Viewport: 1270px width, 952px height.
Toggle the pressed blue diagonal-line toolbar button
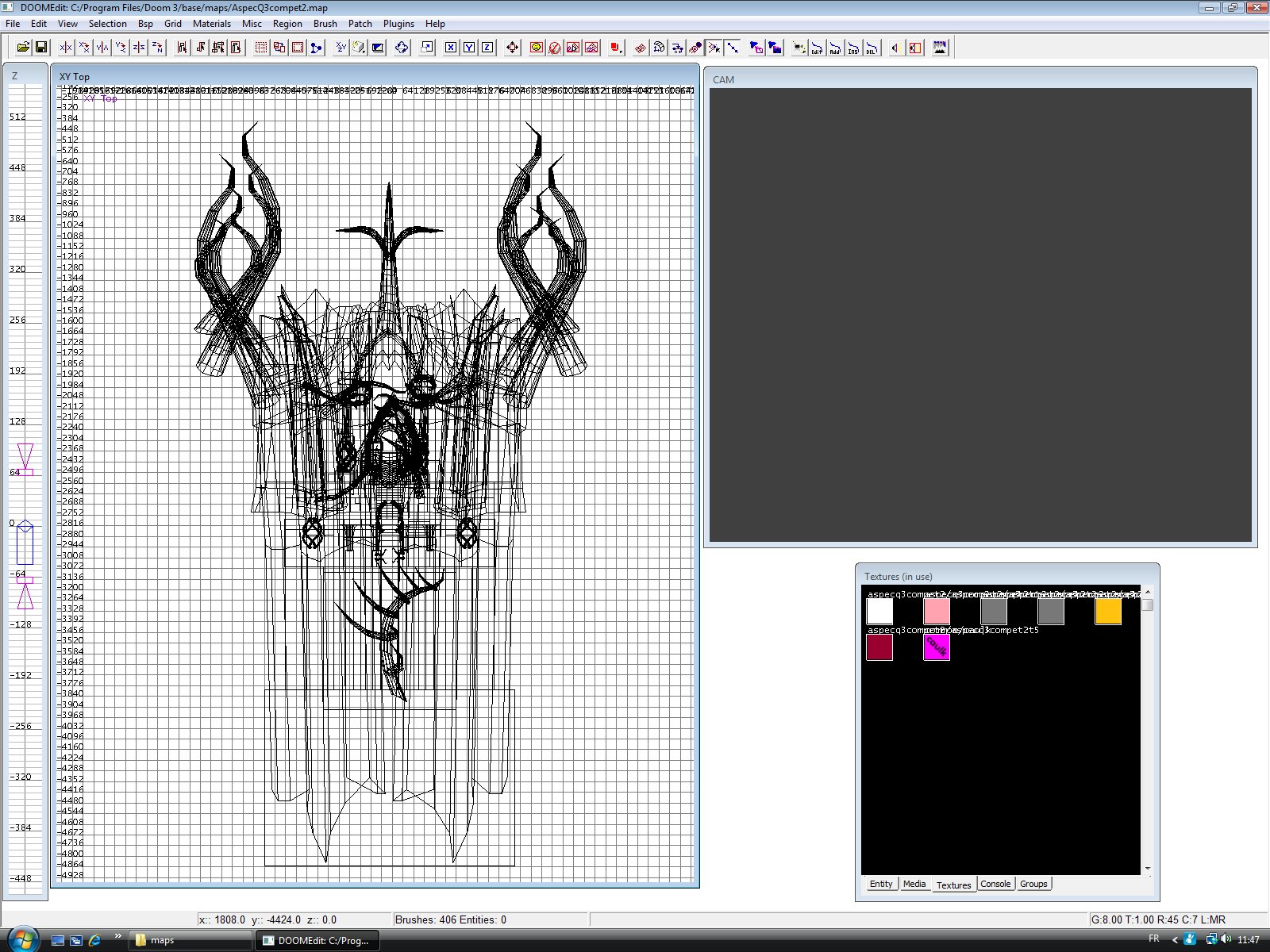click(733, 48)
